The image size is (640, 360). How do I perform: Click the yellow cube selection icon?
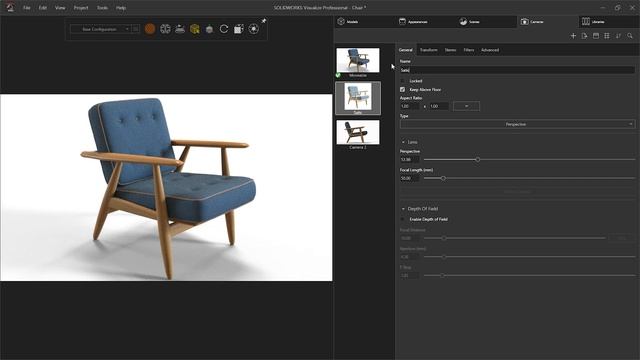click(195, 29)
